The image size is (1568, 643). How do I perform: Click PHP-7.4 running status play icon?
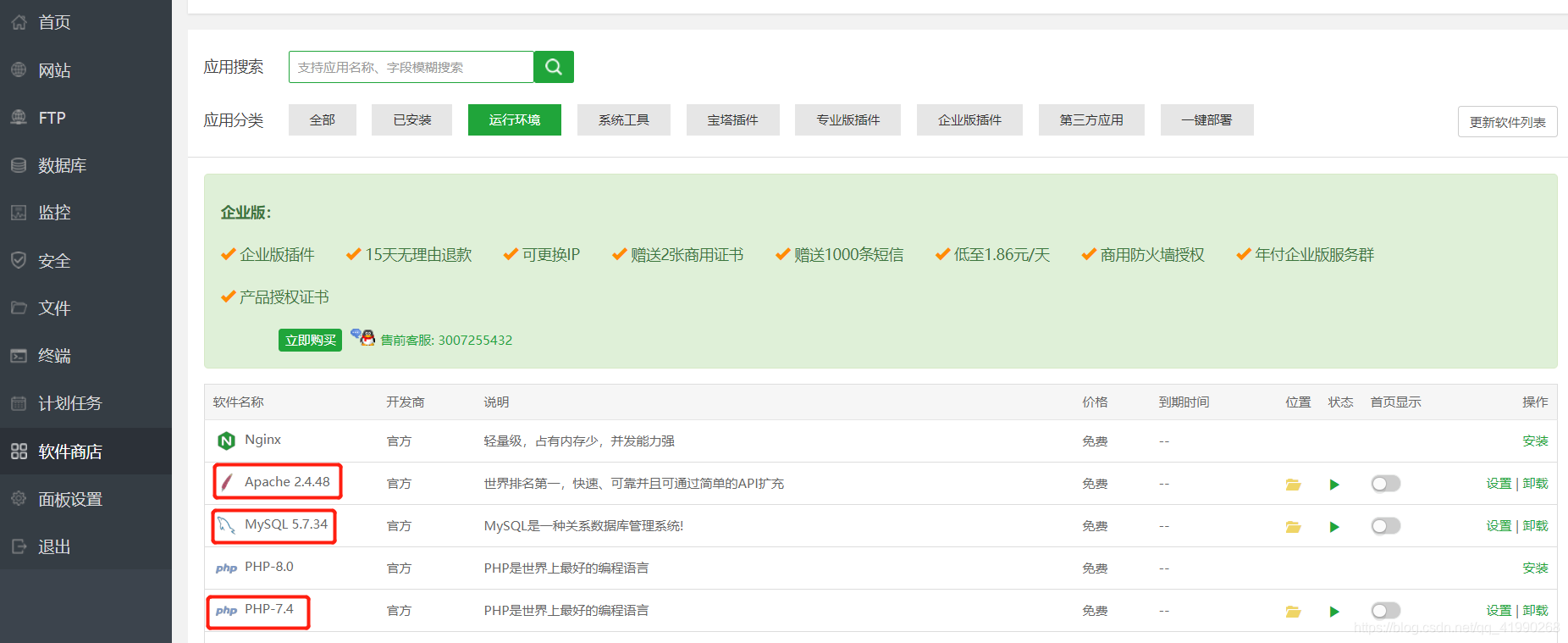click(1334, 612)
